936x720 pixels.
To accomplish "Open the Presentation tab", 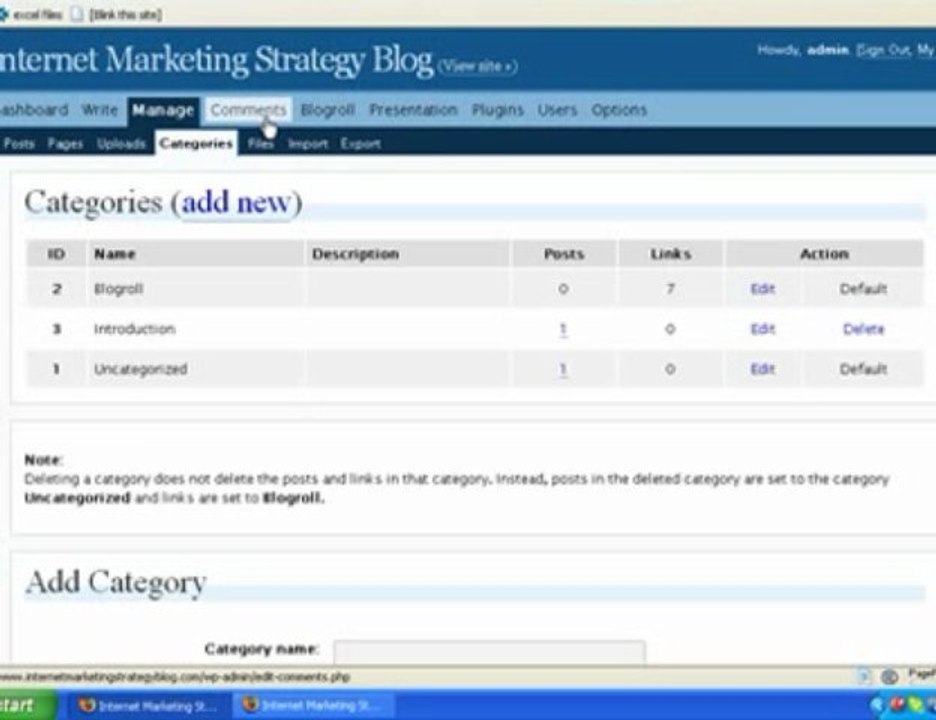I will [x=413, y=110].
